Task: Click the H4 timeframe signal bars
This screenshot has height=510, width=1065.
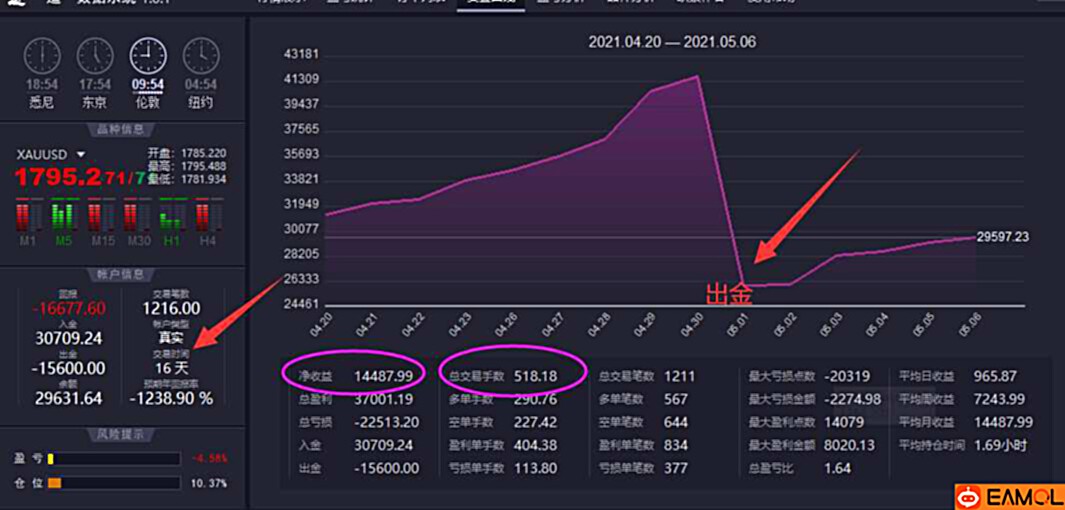Action: click(208, 215)
